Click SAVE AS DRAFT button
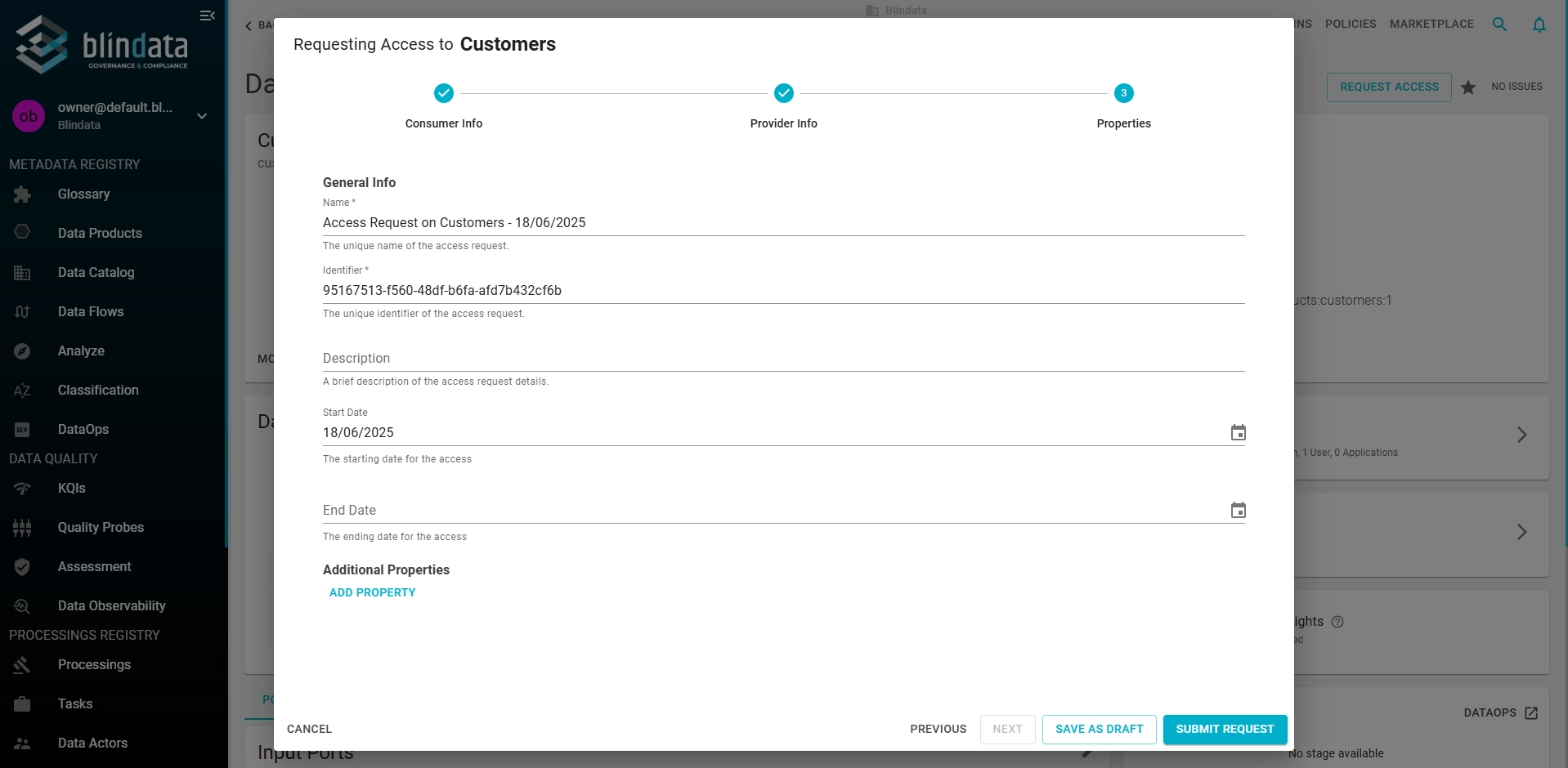The image size is (1568, 768). click(1099, 729)
